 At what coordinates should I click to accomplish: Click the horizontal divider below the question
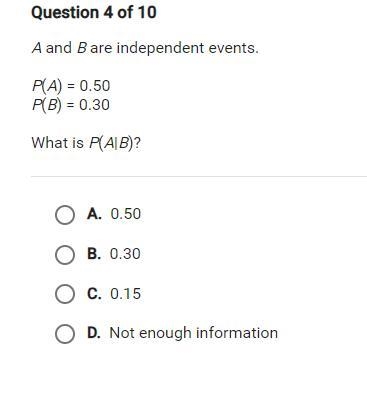199,176
